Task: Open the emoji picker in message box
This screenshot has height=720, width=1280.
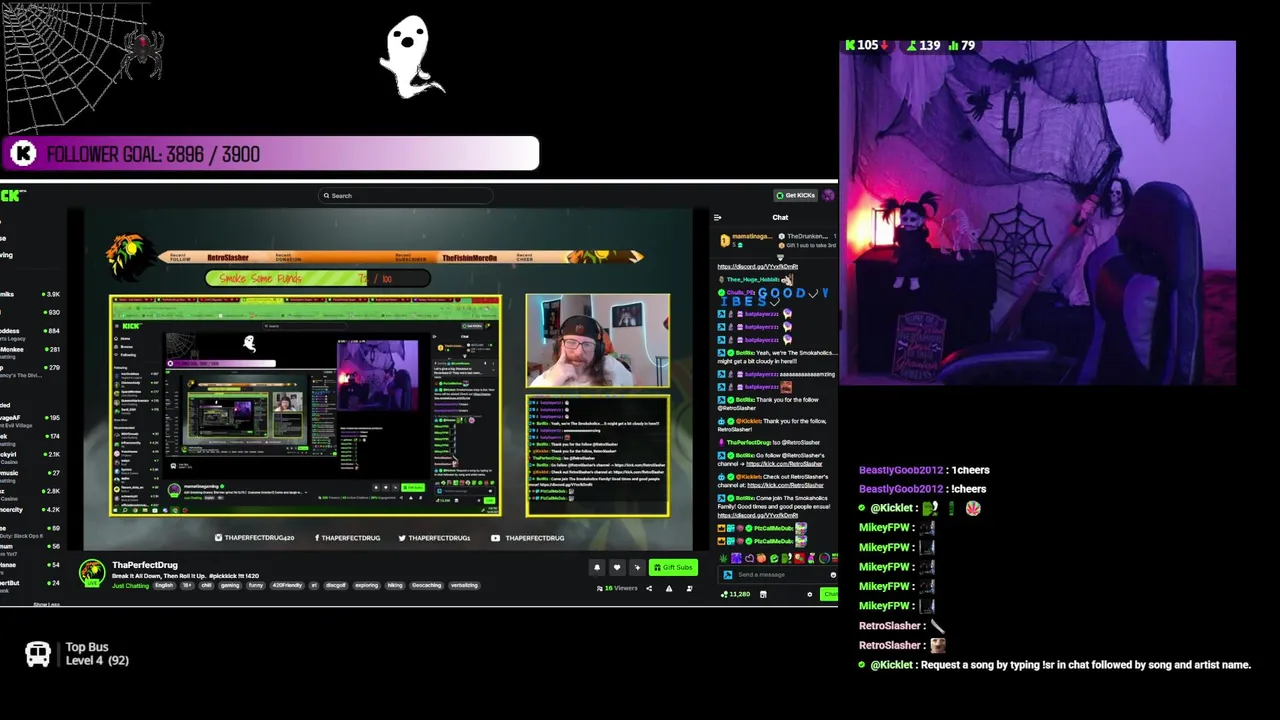Action: [x=832, y=575]
